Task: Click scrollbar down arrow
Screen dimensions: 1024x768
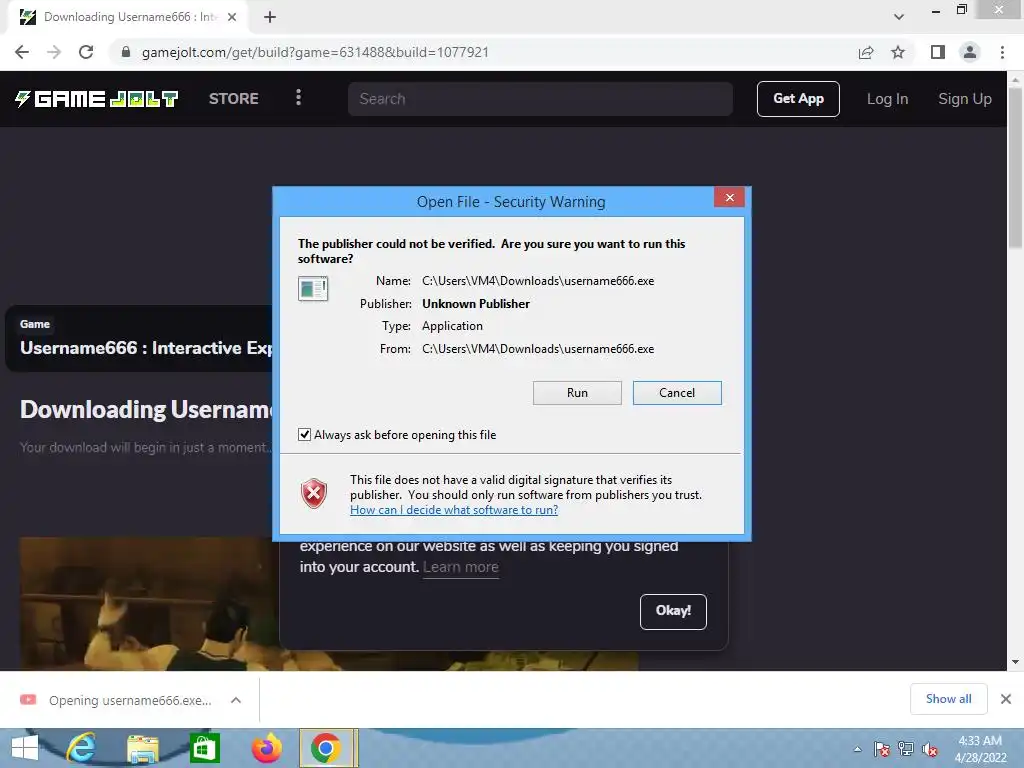Action: point(1015,662)
